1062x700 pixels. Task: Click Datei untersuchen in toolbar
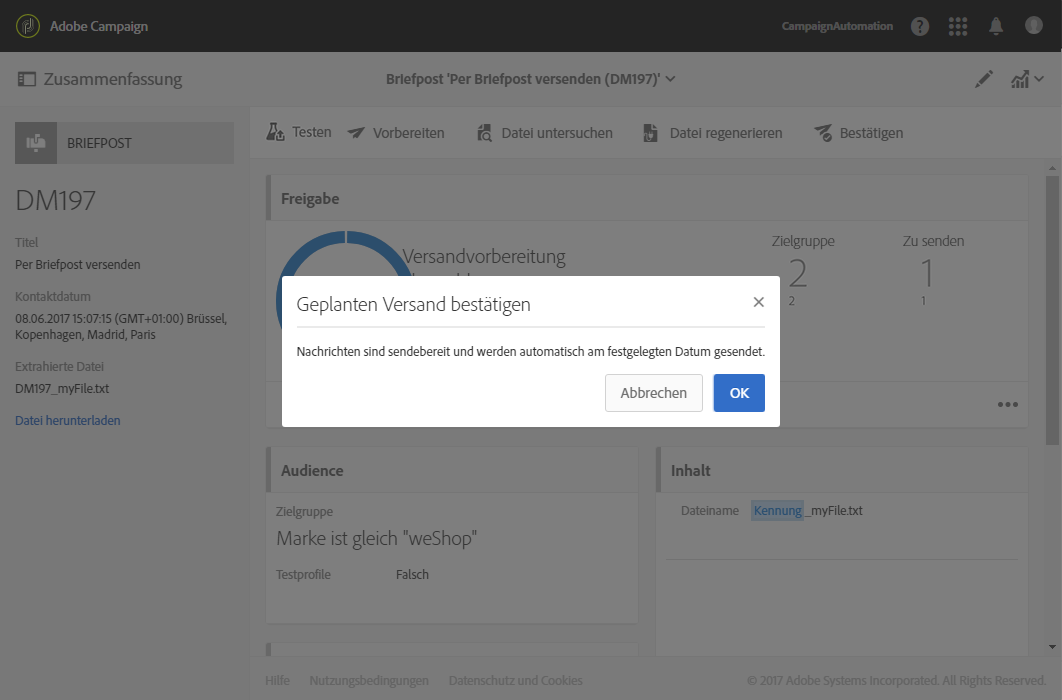click(545, 133)
